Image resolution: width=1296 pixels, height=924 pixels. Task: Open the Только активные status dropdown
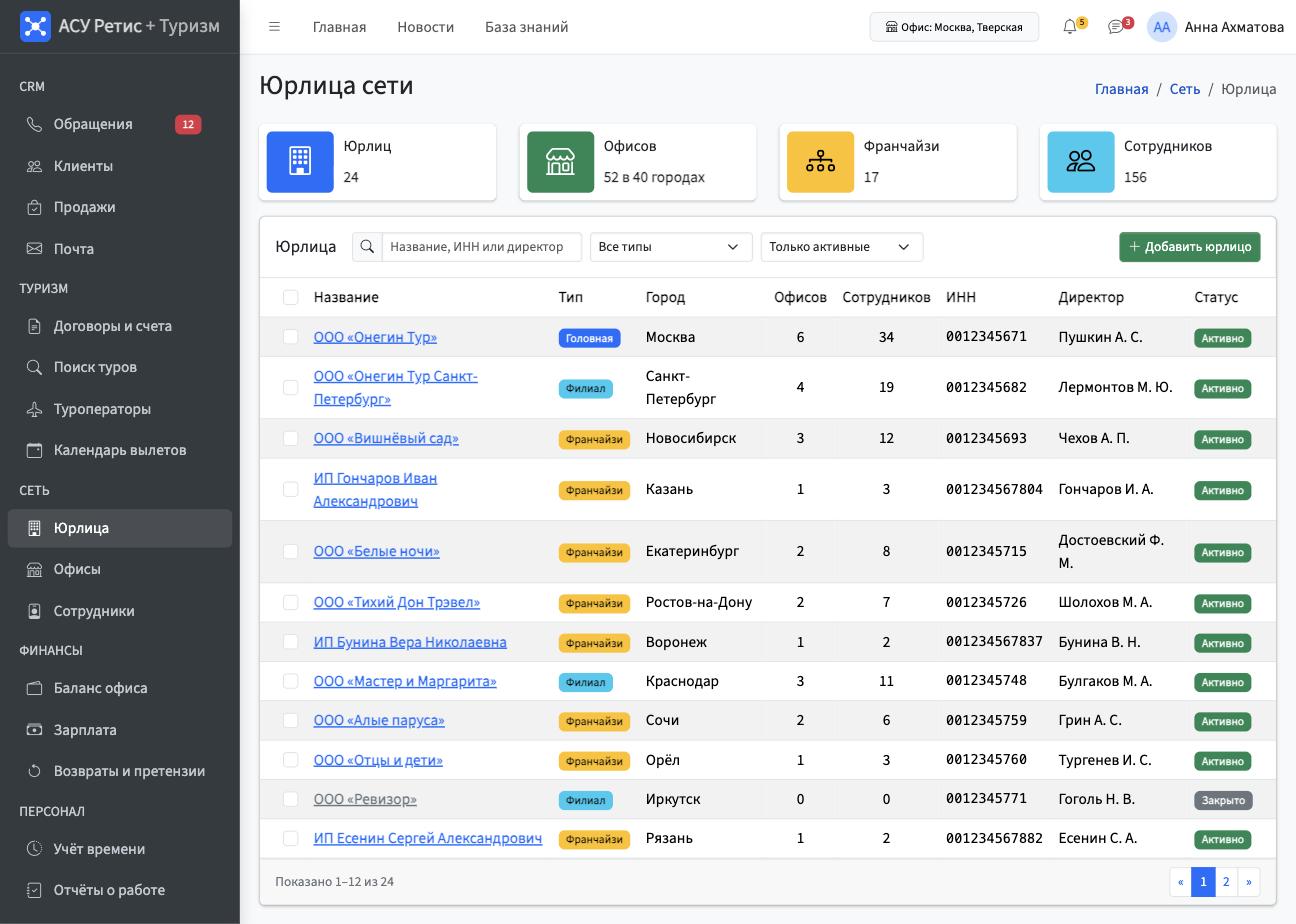coord(842,247)
